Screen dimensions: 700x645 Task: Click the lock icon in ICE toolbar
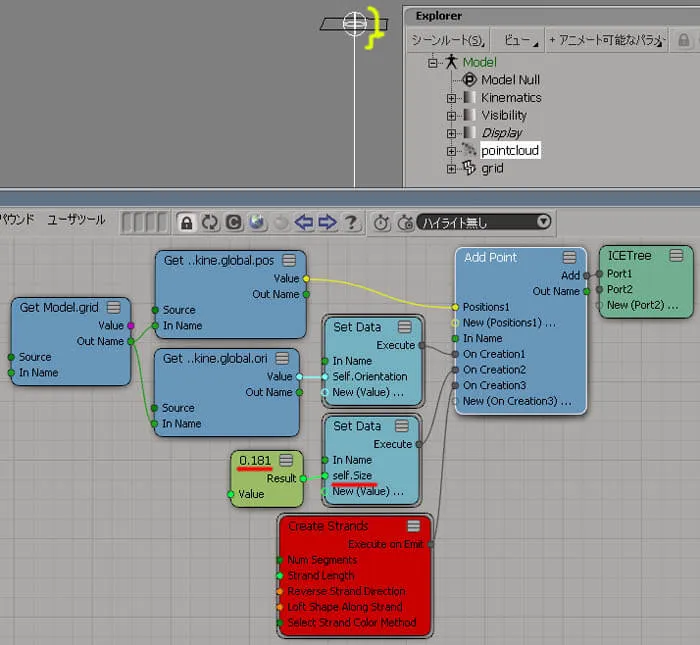coord(187,222)
